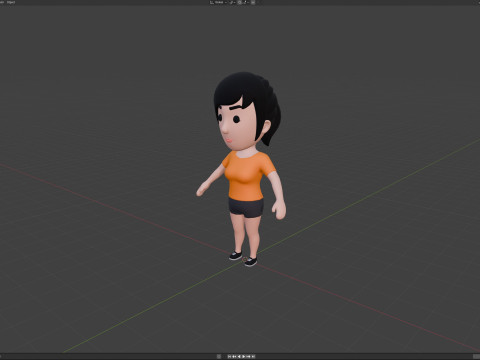480x360 pixels.
Task: Toggle the auto keying record button
Action: 219,357
